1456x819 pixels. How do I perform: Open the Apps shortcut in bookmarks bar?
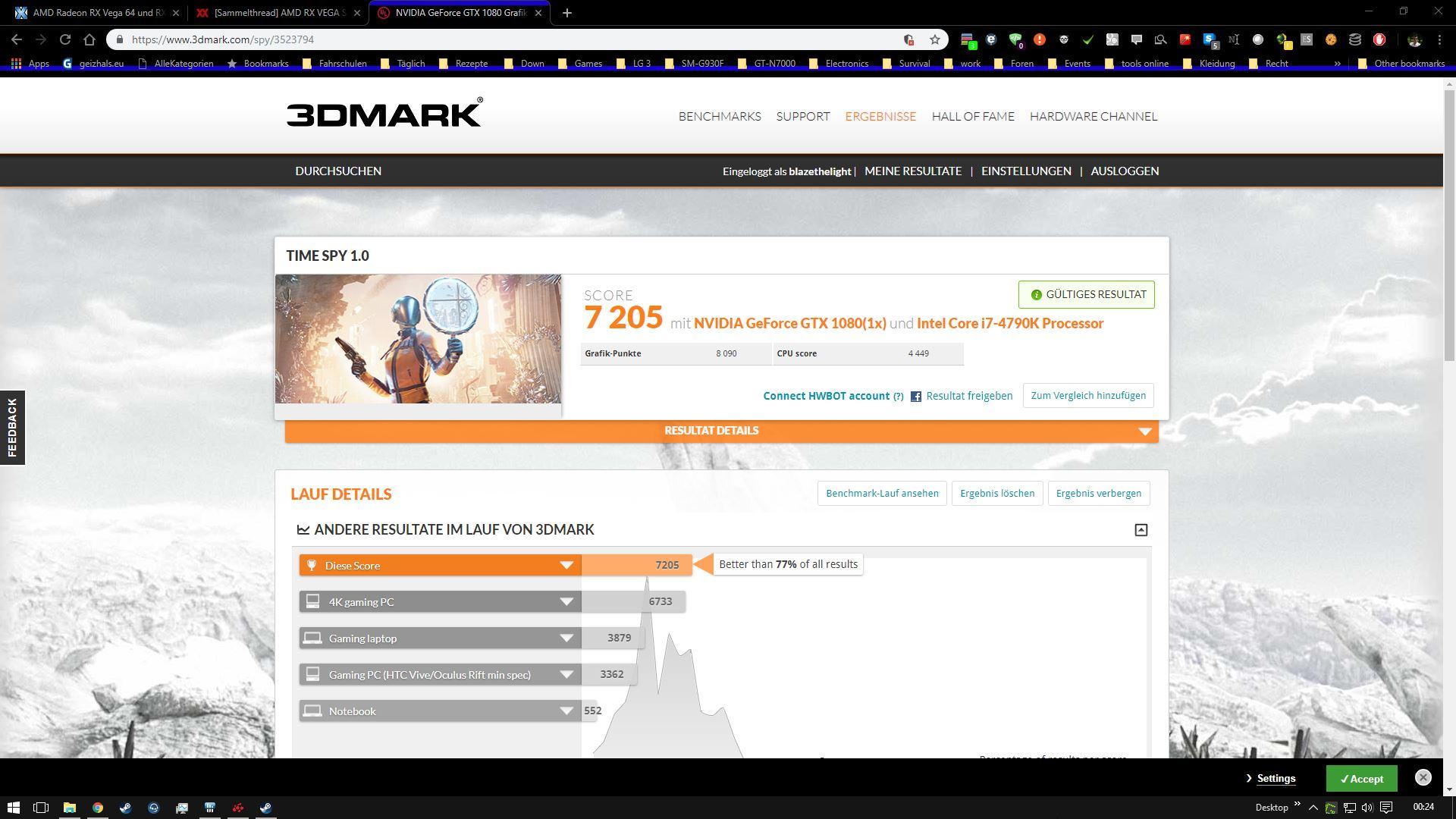tap(30, 64)
